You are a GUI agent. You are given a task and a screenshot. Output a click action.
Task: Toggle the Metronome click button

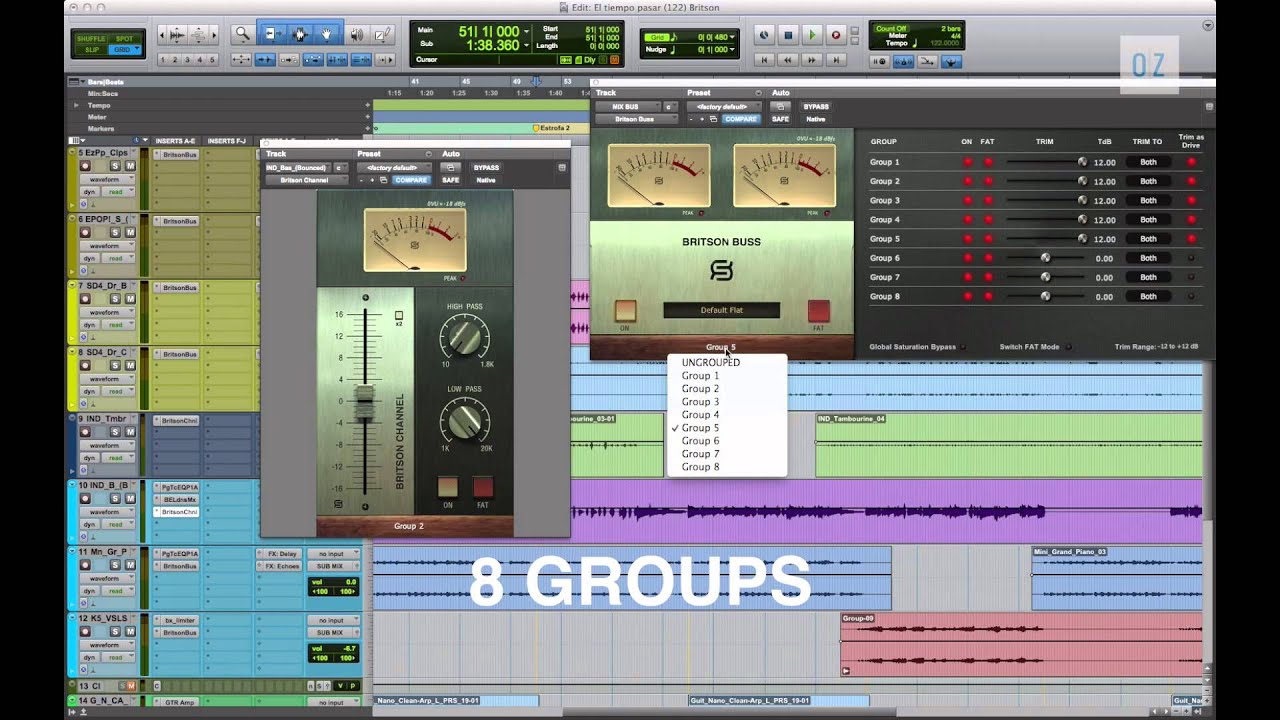point(904,61)
